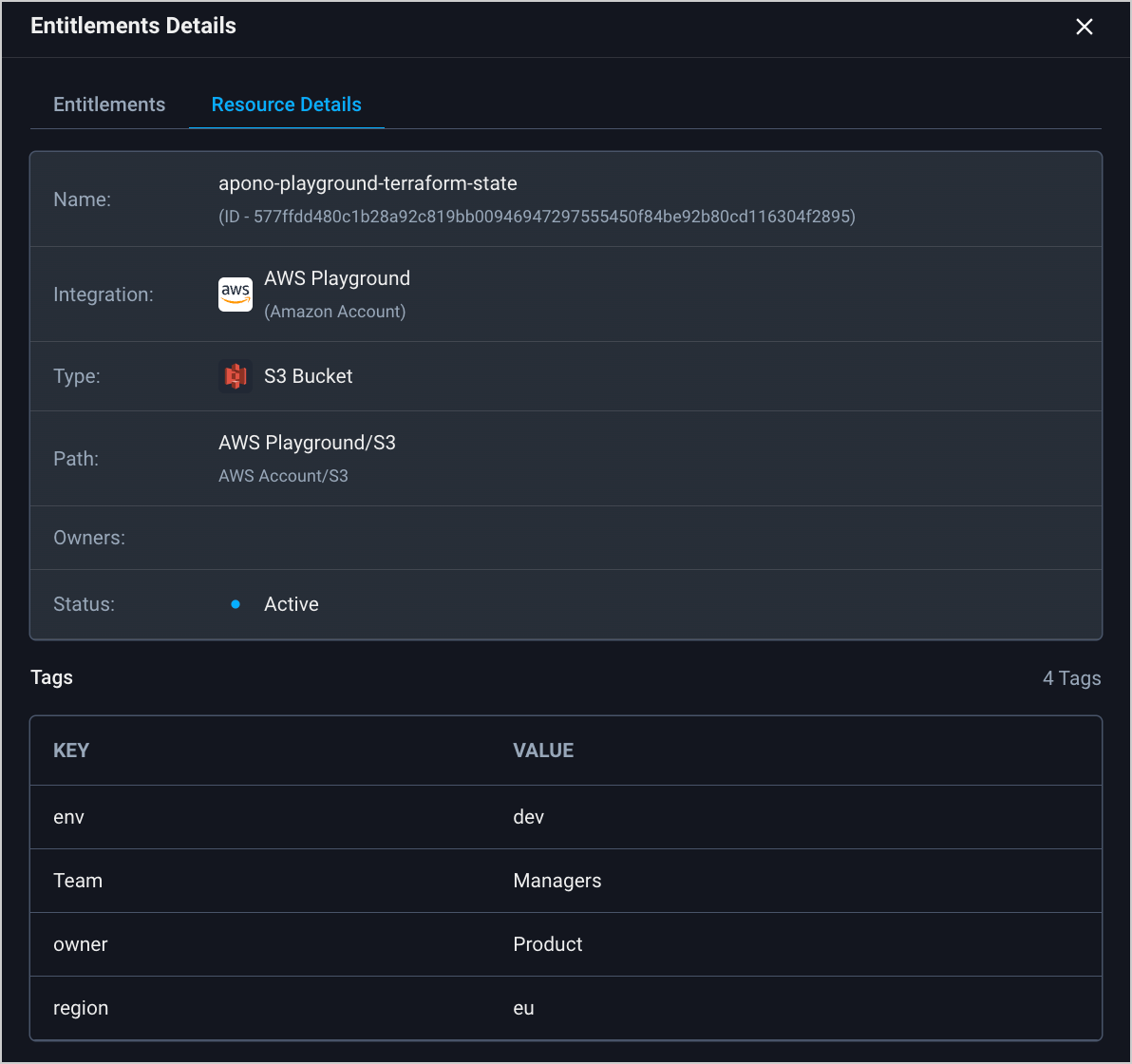The height and width of the screenshot is (1064, 1132).
Task: Click the resource name apono-playground-terraform-state
Action: 368,183
